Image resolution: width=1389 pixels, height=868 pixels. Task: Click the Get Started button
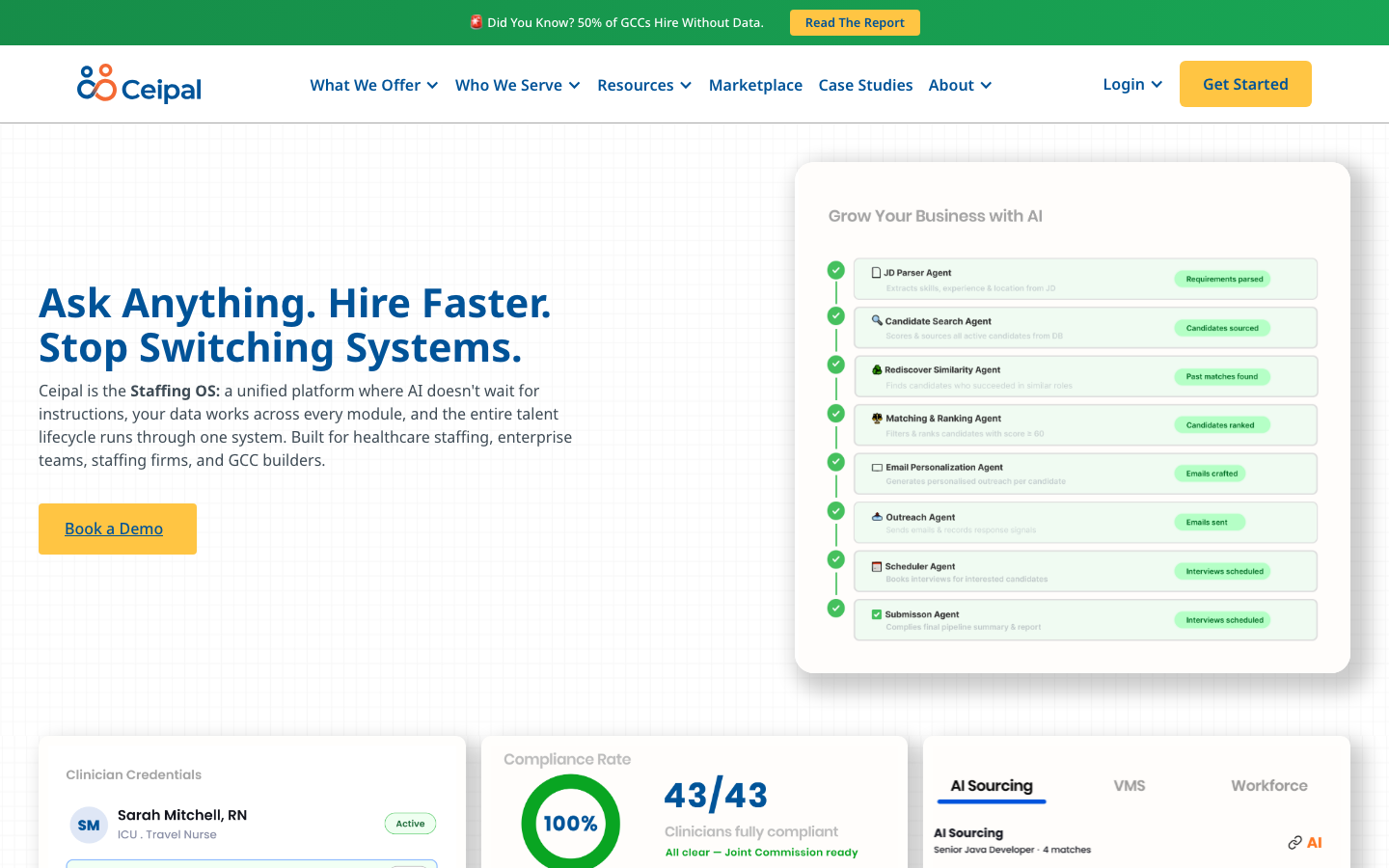(x=1245, y=84)
